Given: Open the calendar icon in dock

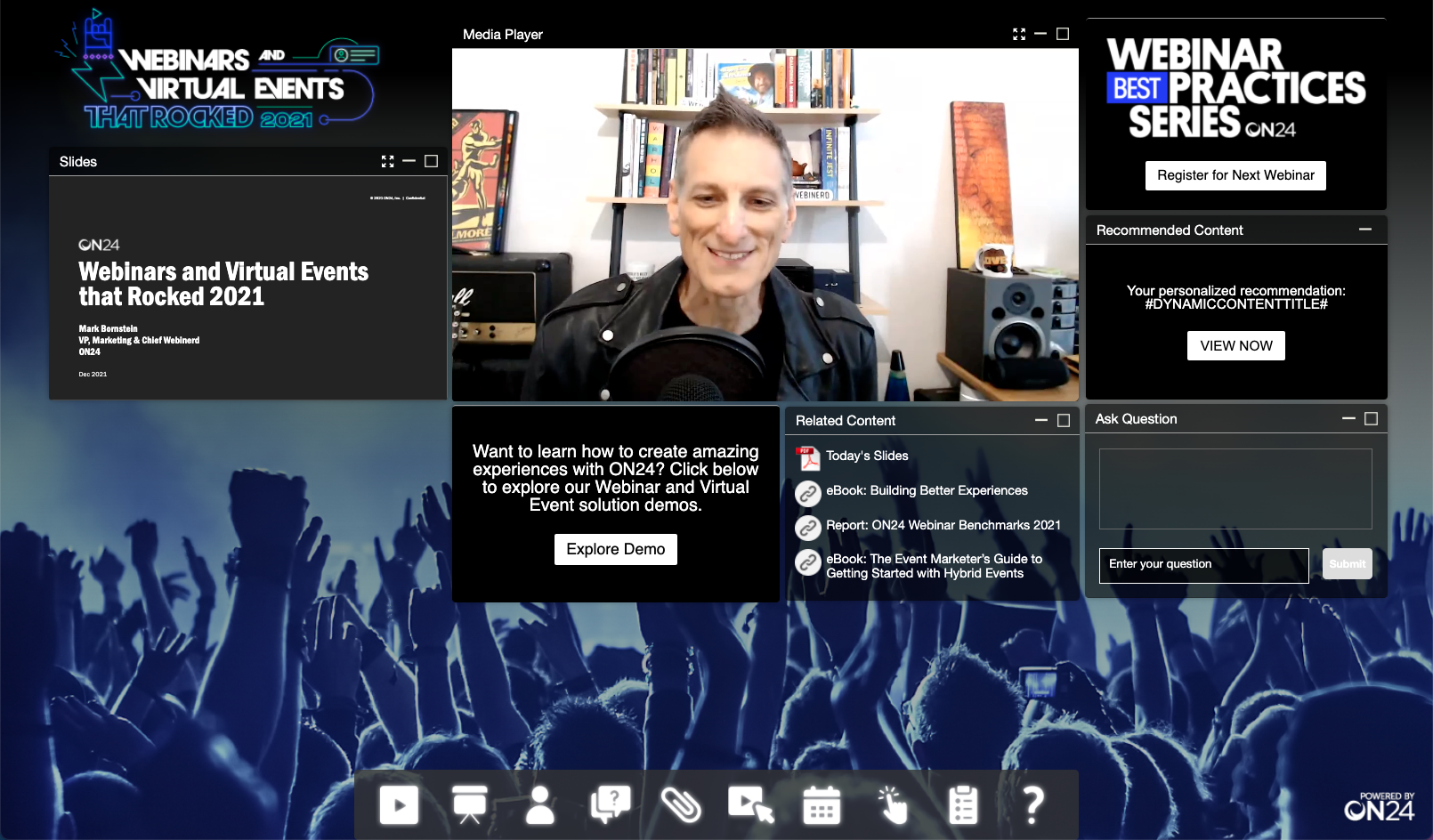Looking at the screenshot, I should pos(822,804).
